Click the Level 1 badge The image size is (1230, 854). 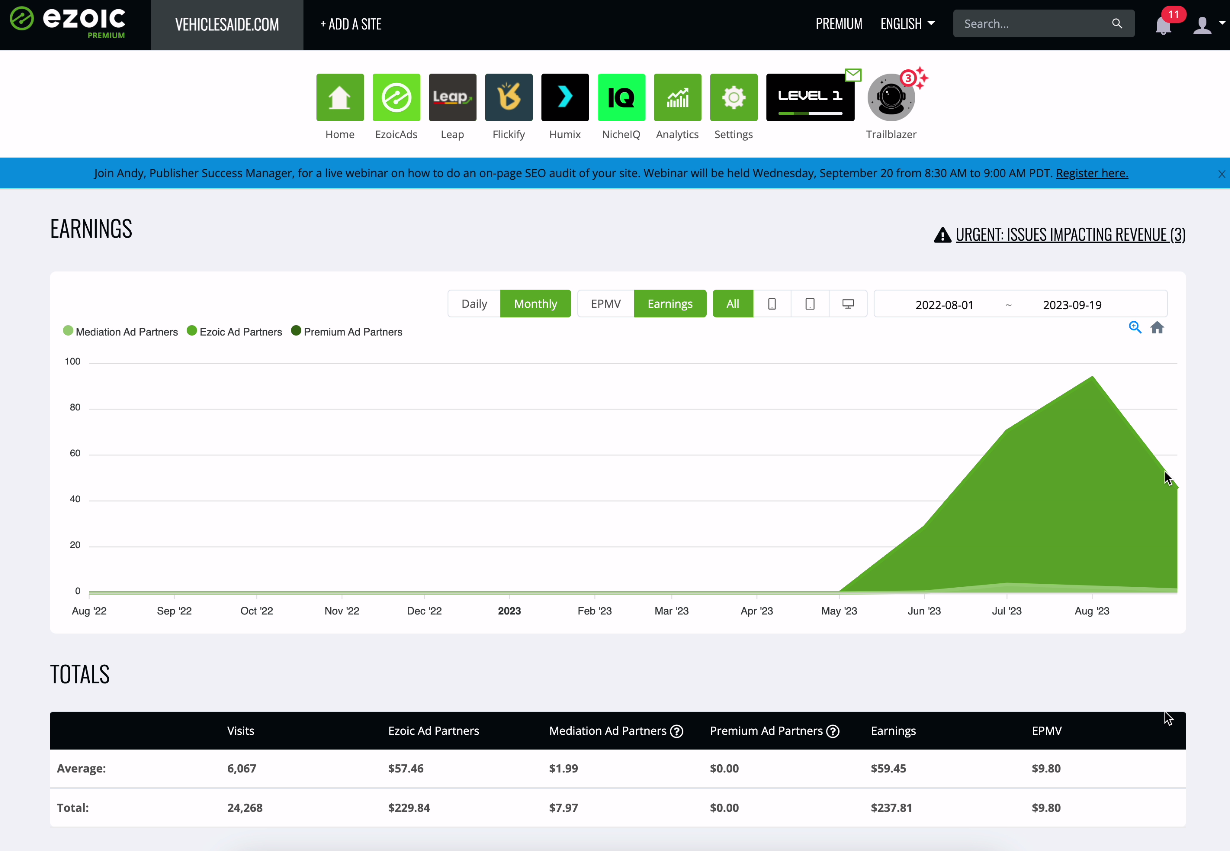point(810,97)
